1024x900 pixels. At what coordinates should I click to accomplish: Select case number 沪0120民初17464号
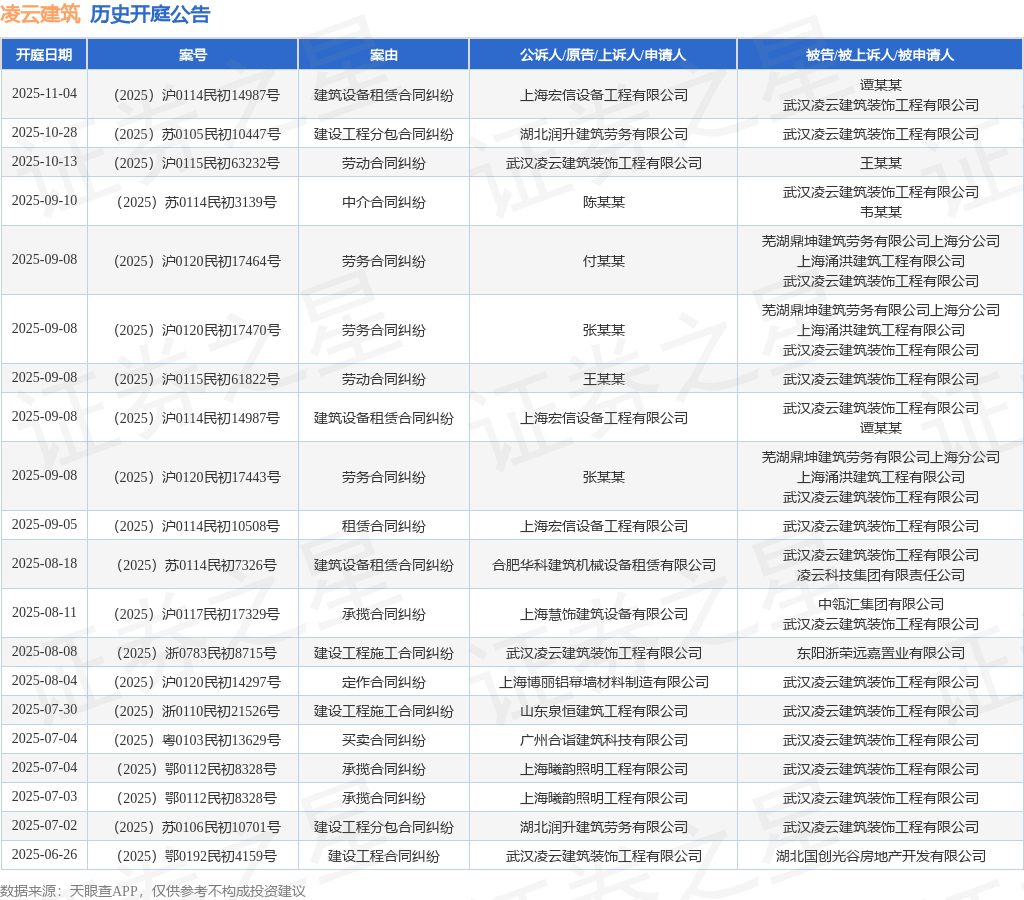(x=197, y=261)
